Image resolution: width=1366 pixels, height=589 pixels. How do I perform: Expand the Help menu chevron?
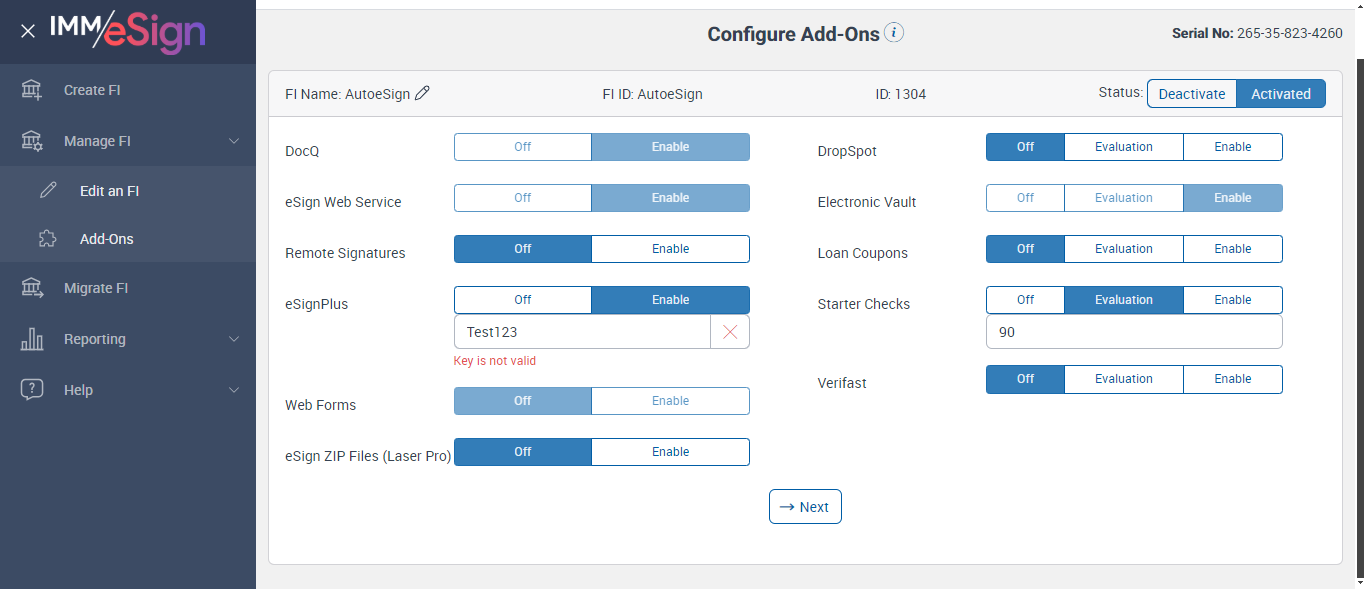pos(234,390)
